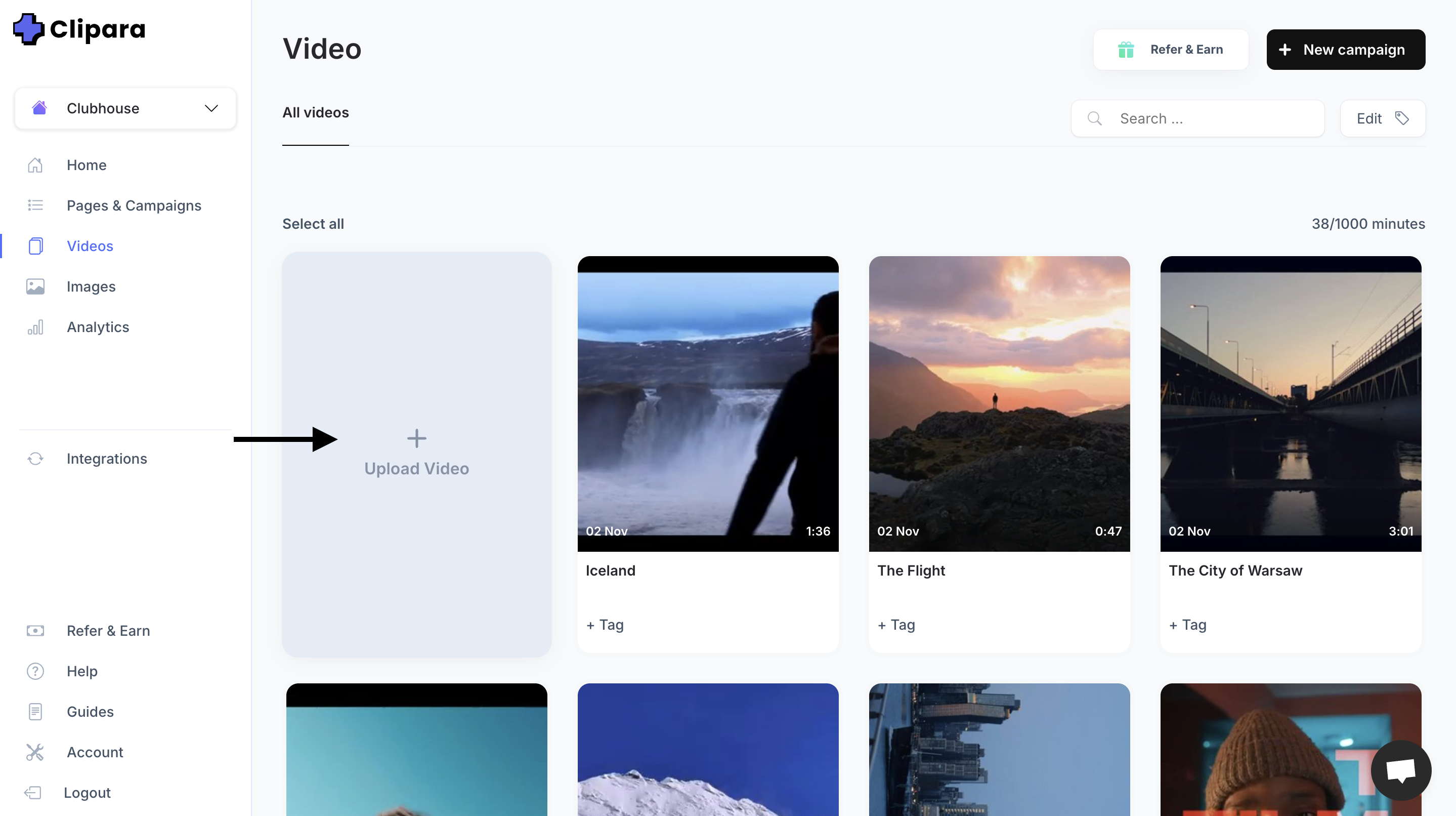Click the Analytics bar chart icon
The image size is (1456, 816).
35,328
